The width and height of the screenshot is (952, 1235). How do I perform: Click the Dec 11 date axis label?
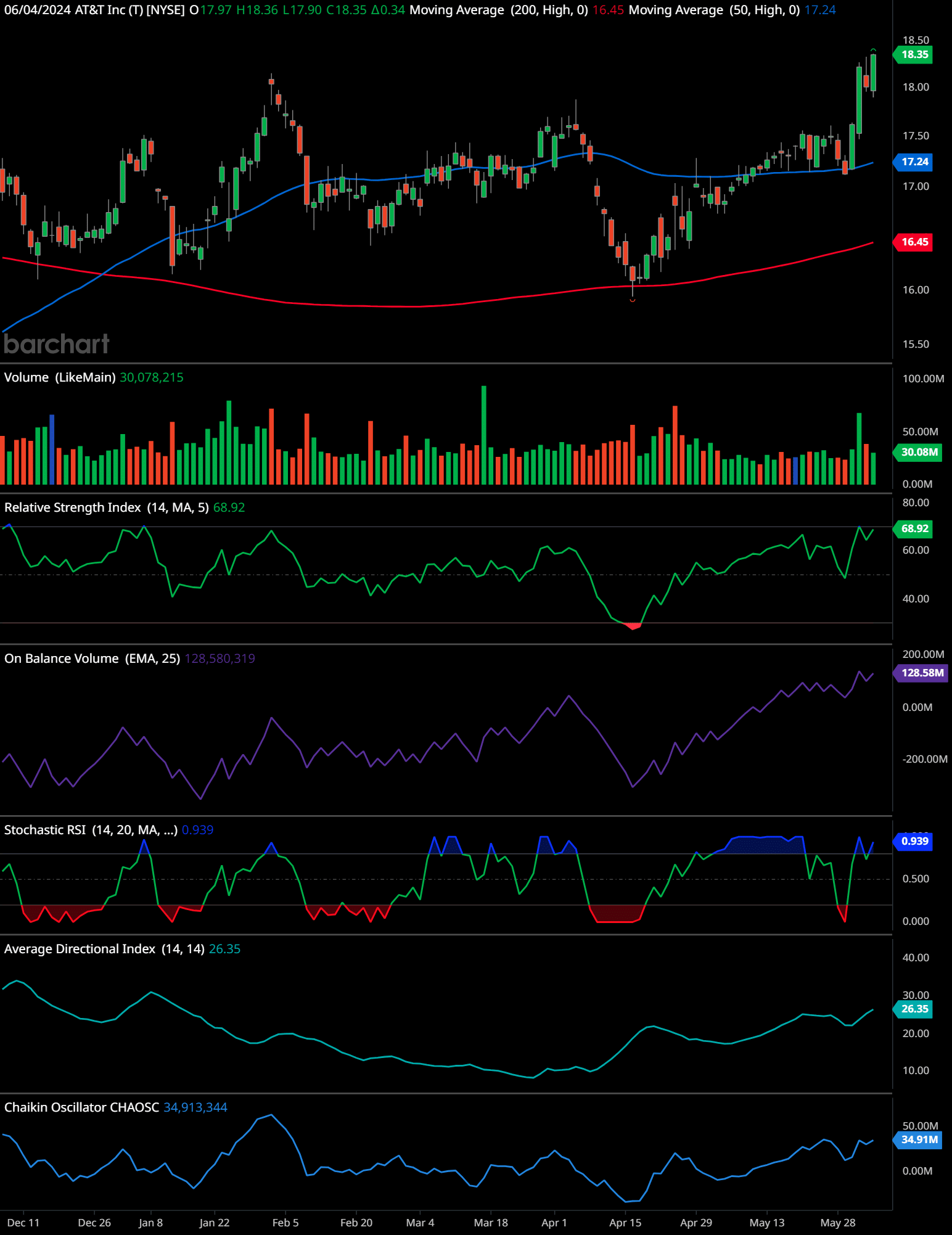point(23,1223)
